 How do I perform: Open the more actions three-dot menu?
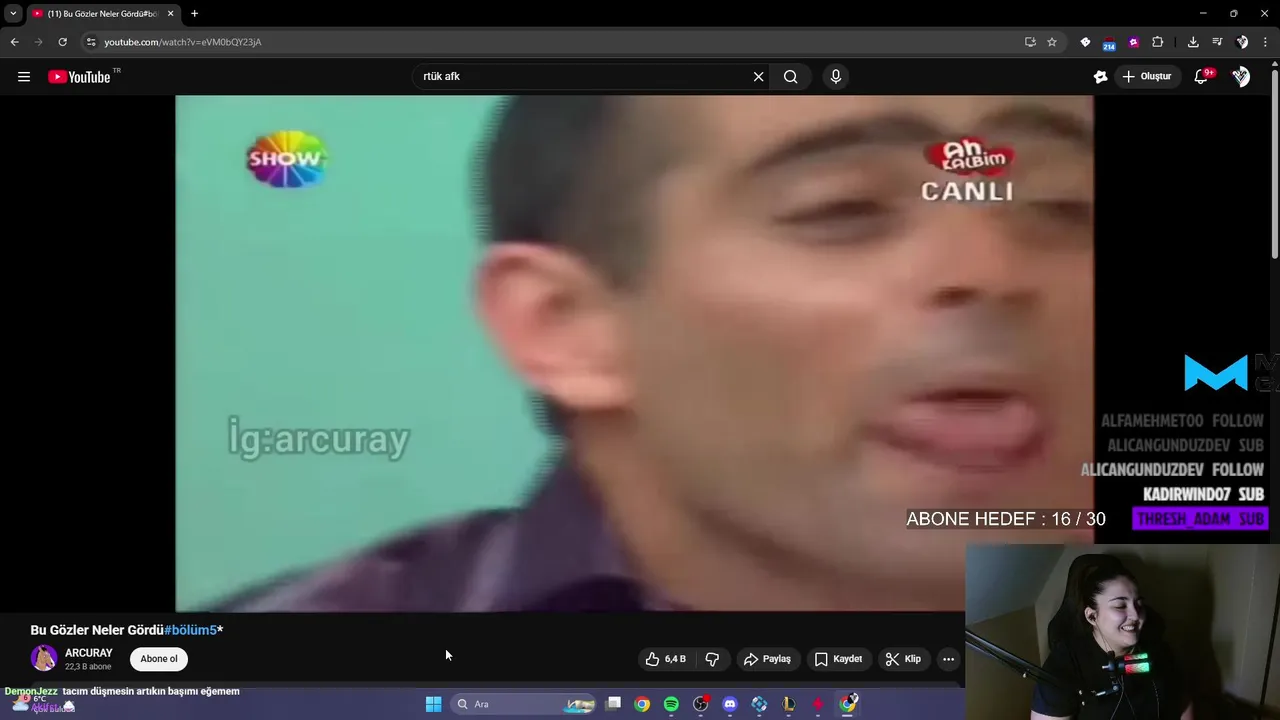[x=948, y=659]
